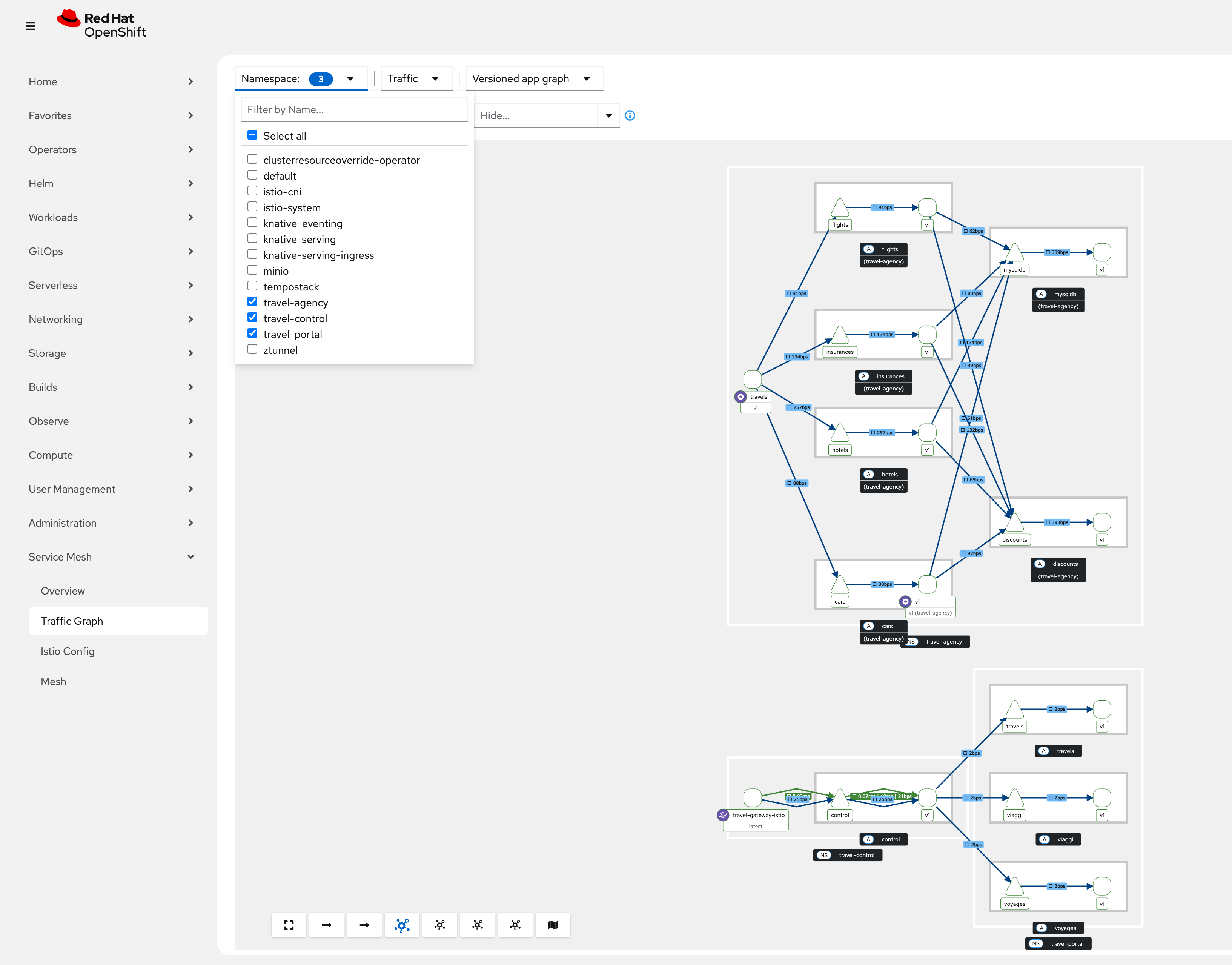Focus the Filter by Name field
The width and height of the screenshot is (1232, 965).
(x=354, y=110)
